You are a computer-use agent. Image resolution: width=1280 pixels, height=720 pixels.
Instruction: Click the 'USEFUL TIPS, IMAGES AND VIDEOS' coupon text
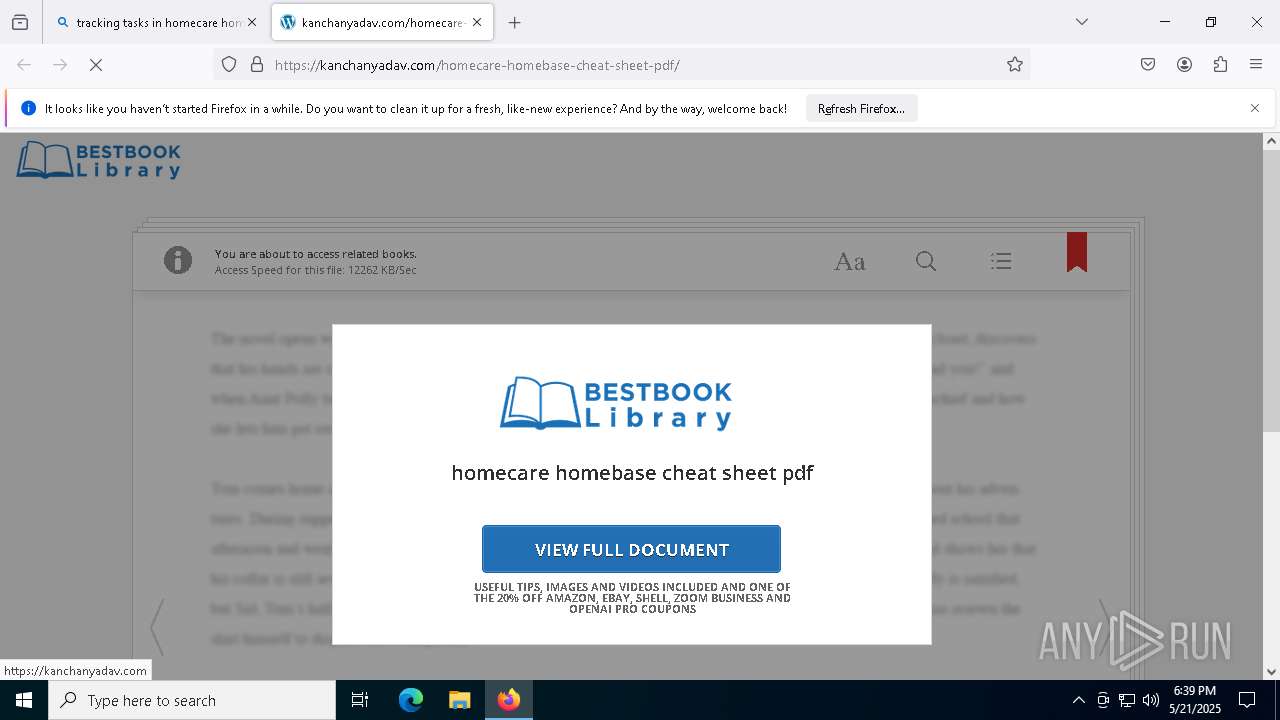tap(632, 598)
